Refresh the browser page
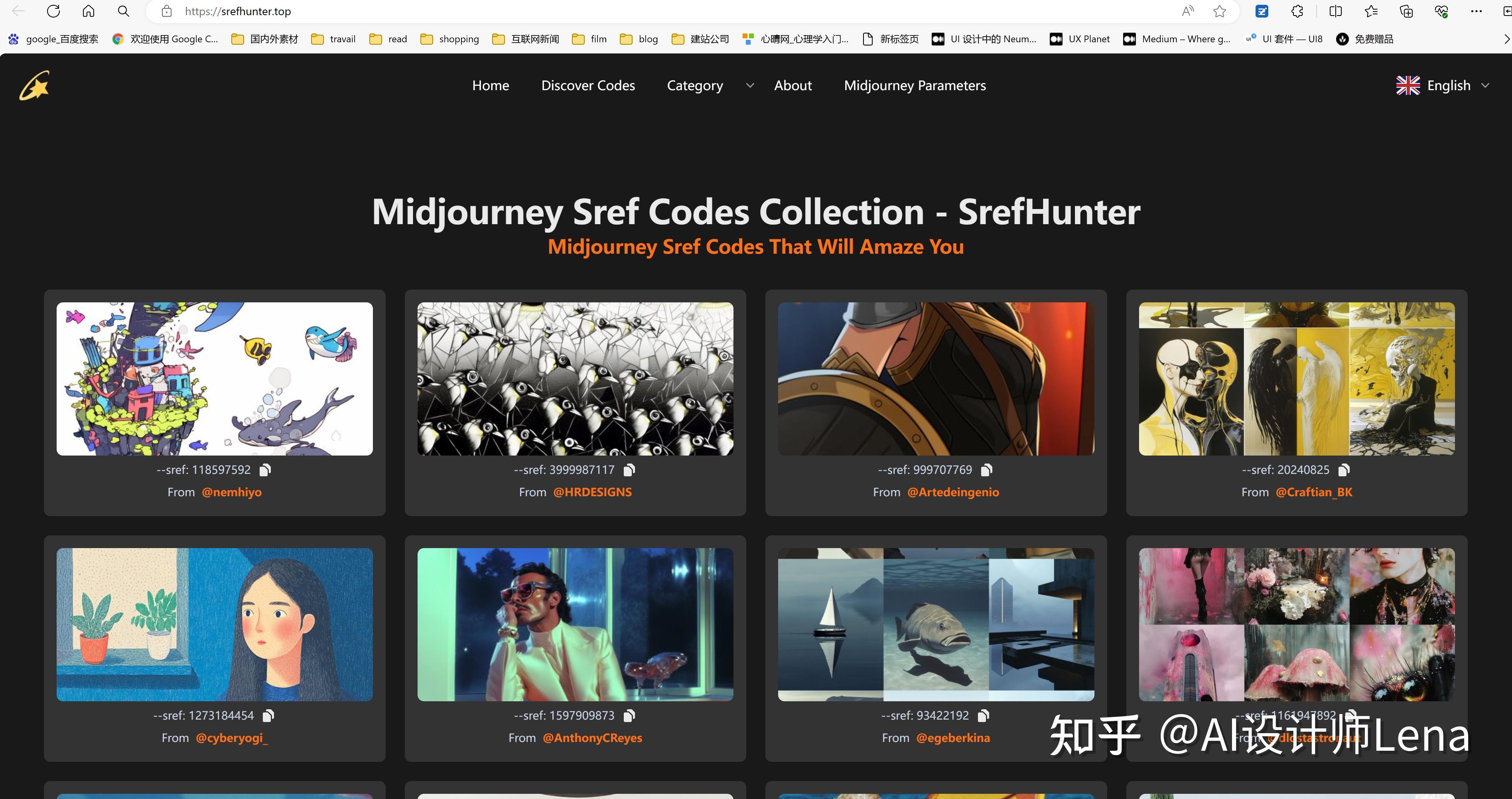Viewport: 1512px width, 799px height. coord(53,11)
